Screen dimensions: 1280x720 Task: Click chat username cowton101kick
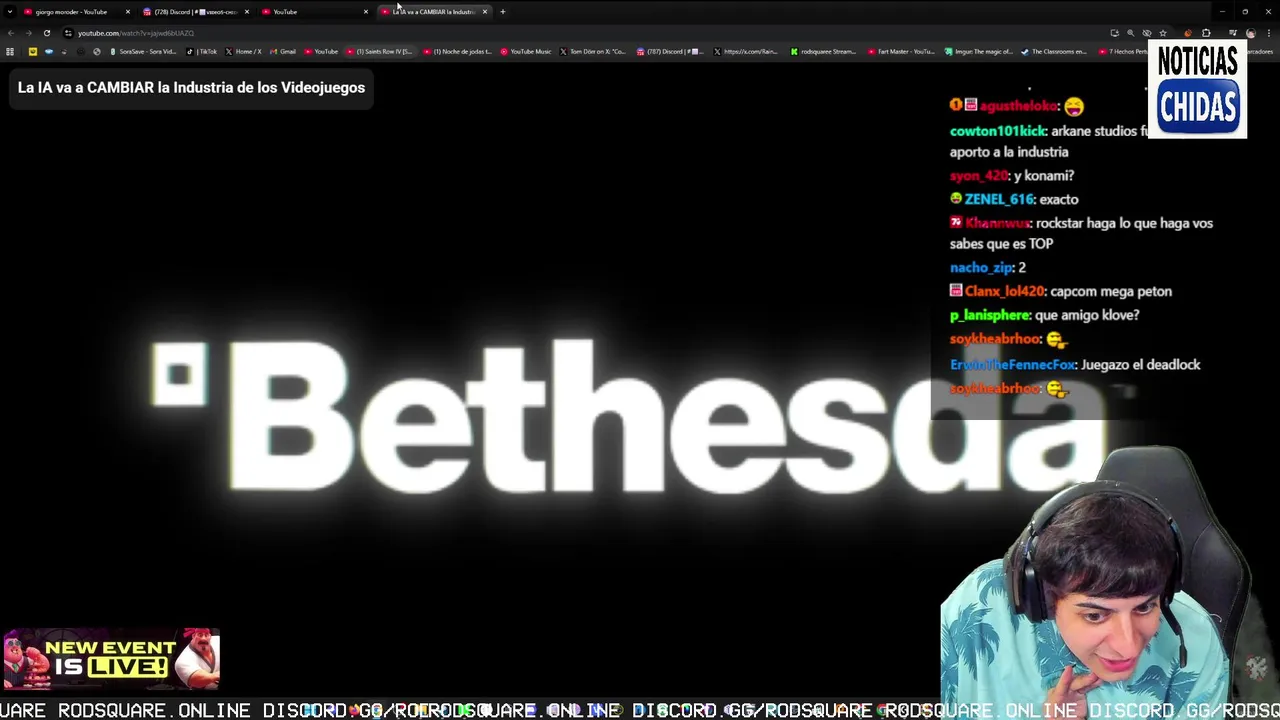click(x=998, y=131)
